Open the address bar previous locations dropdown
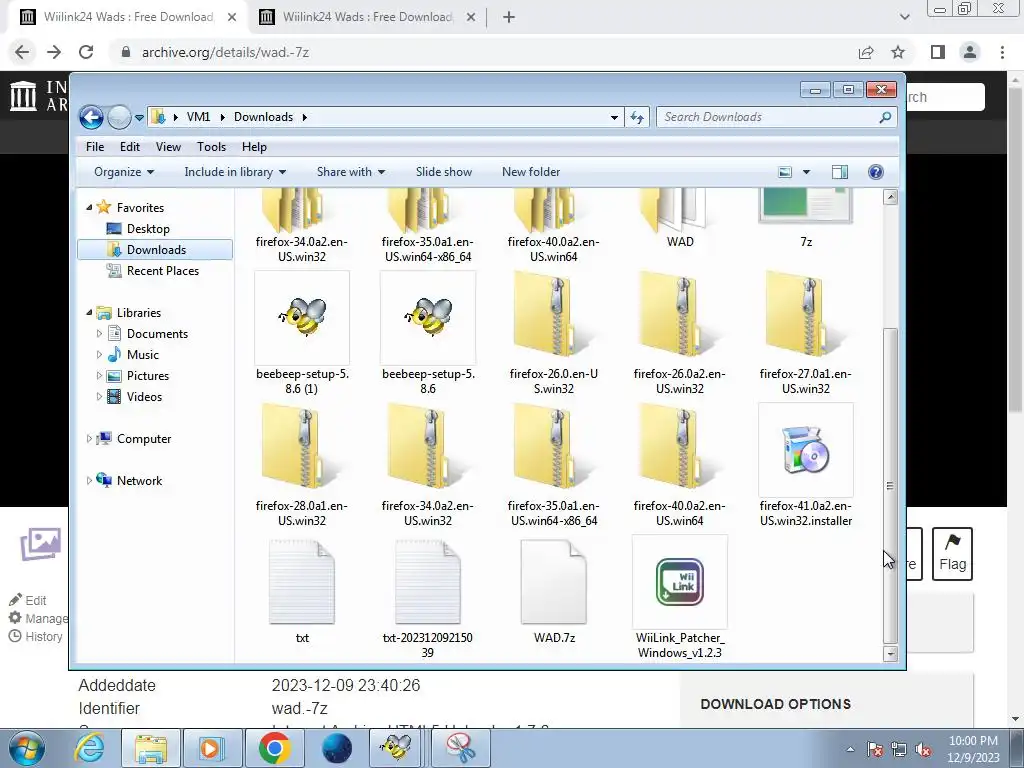This screenshot has width=1024, height=768. pos(614,118)
